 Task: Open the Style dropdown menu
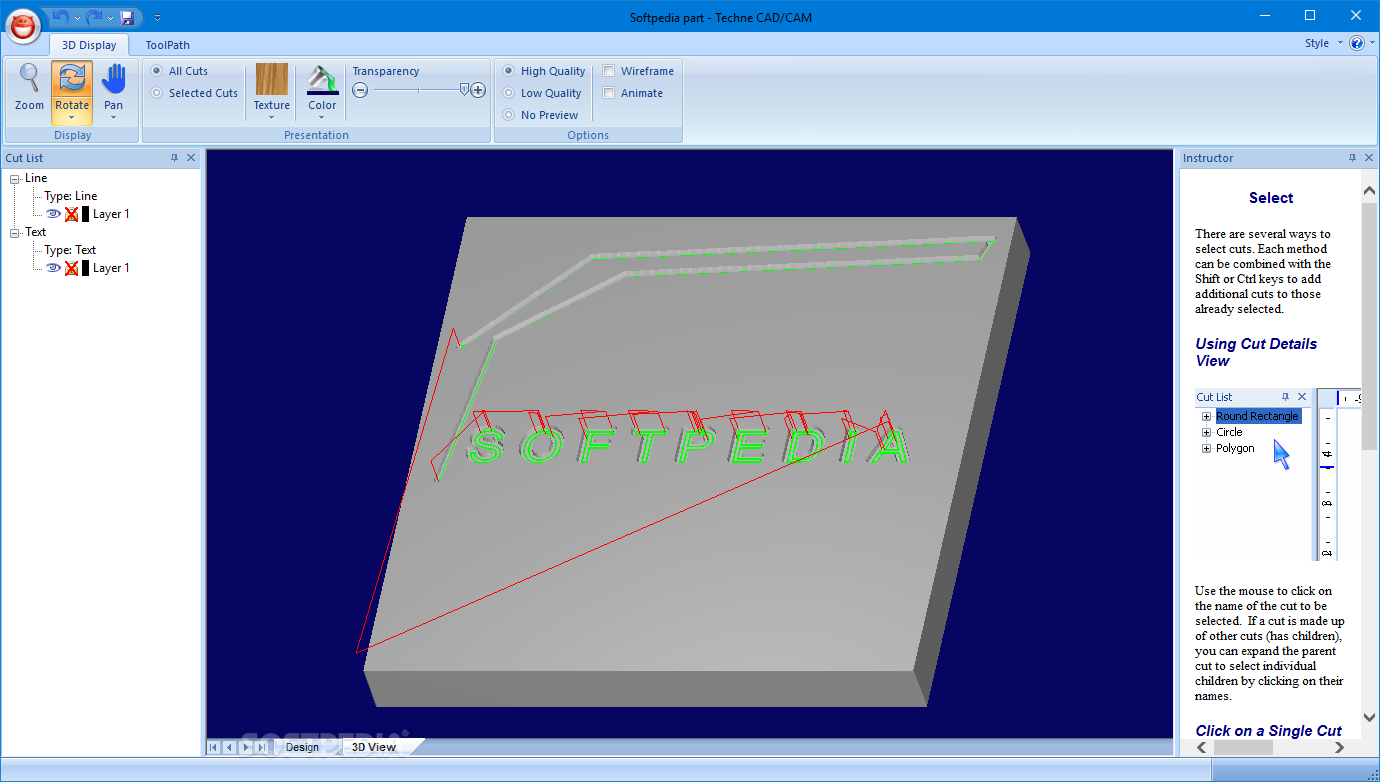(1324, 43)
